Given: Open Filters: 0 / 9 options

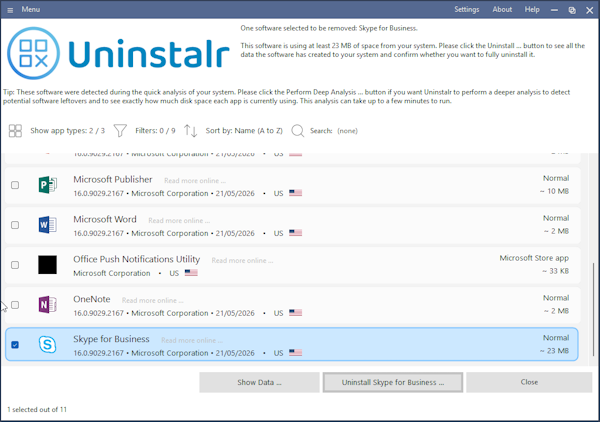Looking at the screenshot, I should click(155, 131).
